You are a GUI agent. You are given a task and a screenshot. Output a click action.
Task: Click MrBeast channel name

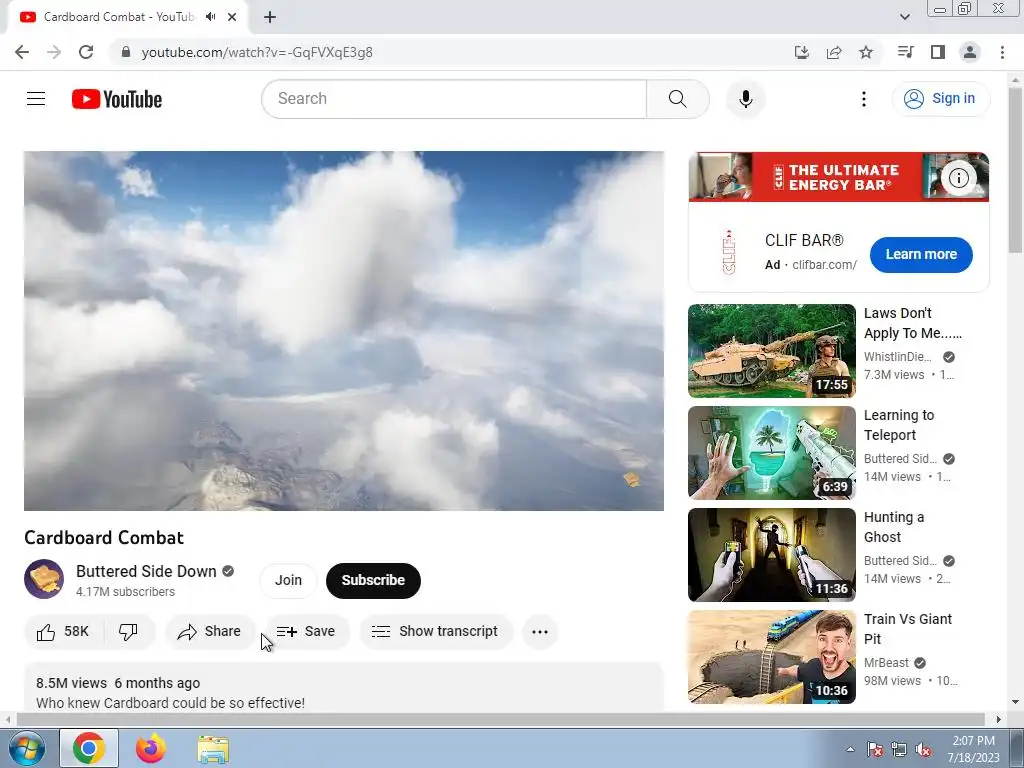[886, 663]
